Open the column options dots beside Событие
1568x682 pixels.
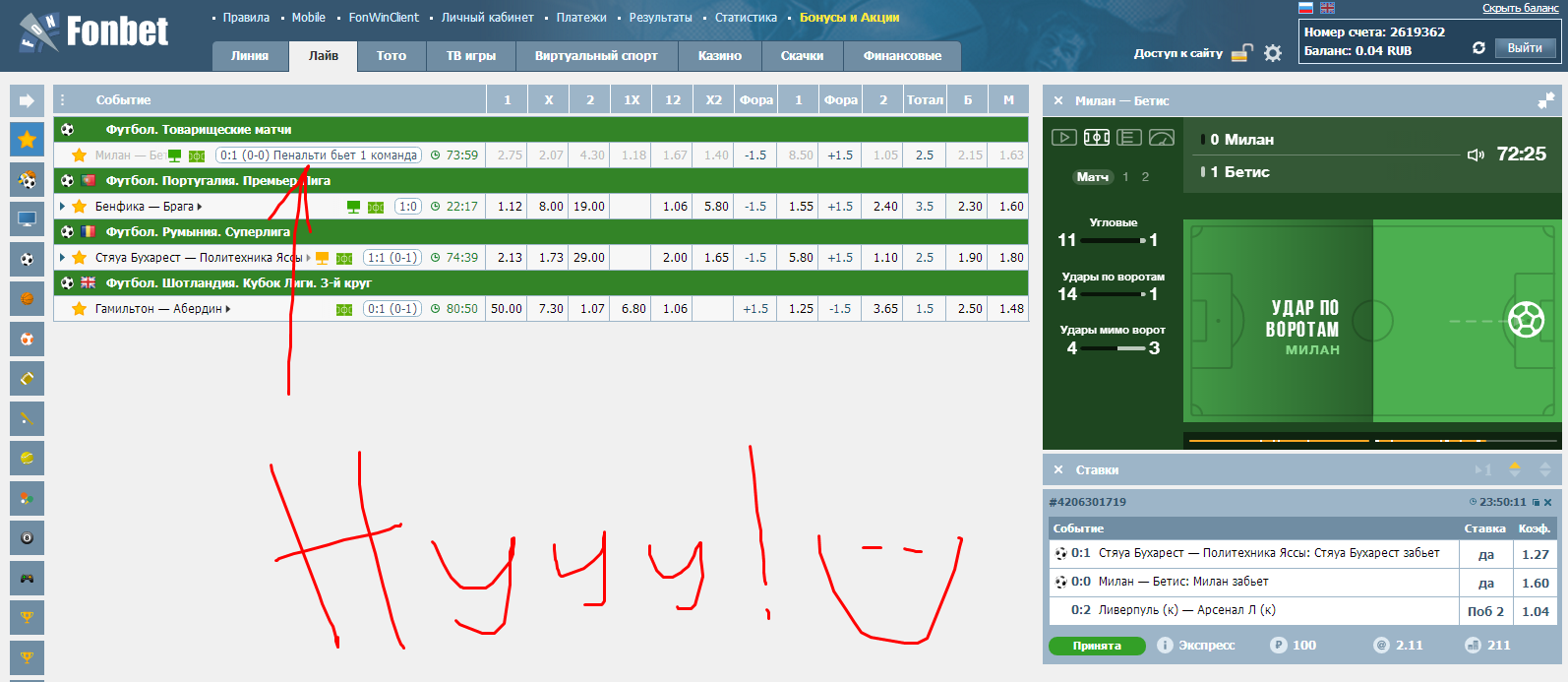63,100
